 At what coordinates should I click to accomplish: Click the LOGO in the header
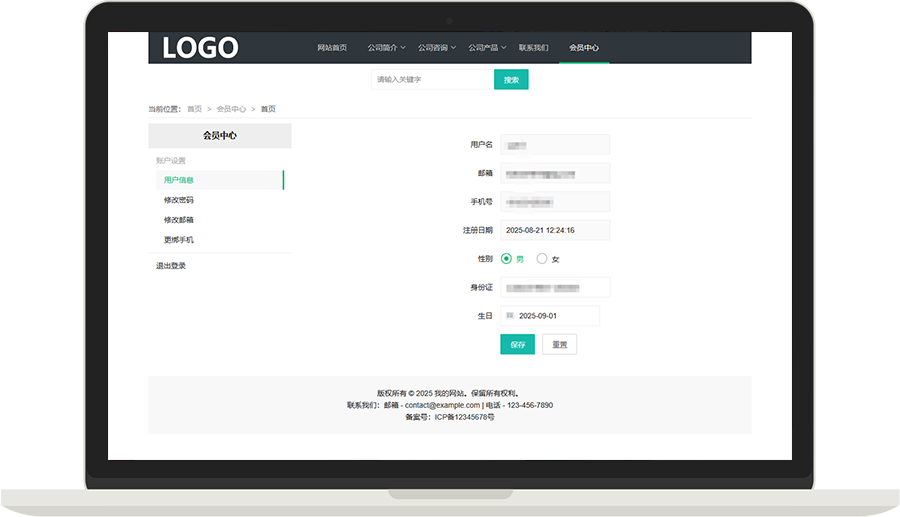click(200, 48)
